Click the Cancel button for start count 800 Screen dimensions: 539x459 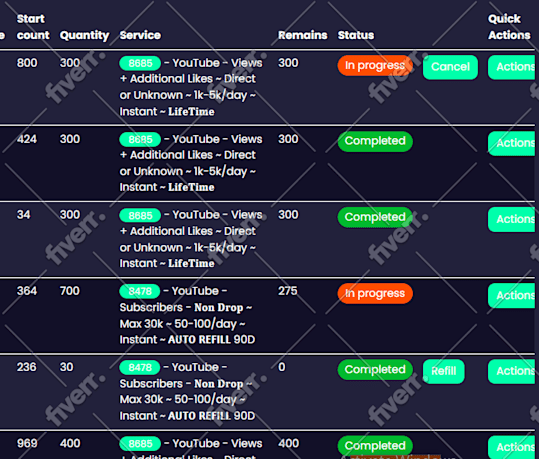(x=450, y=67)
